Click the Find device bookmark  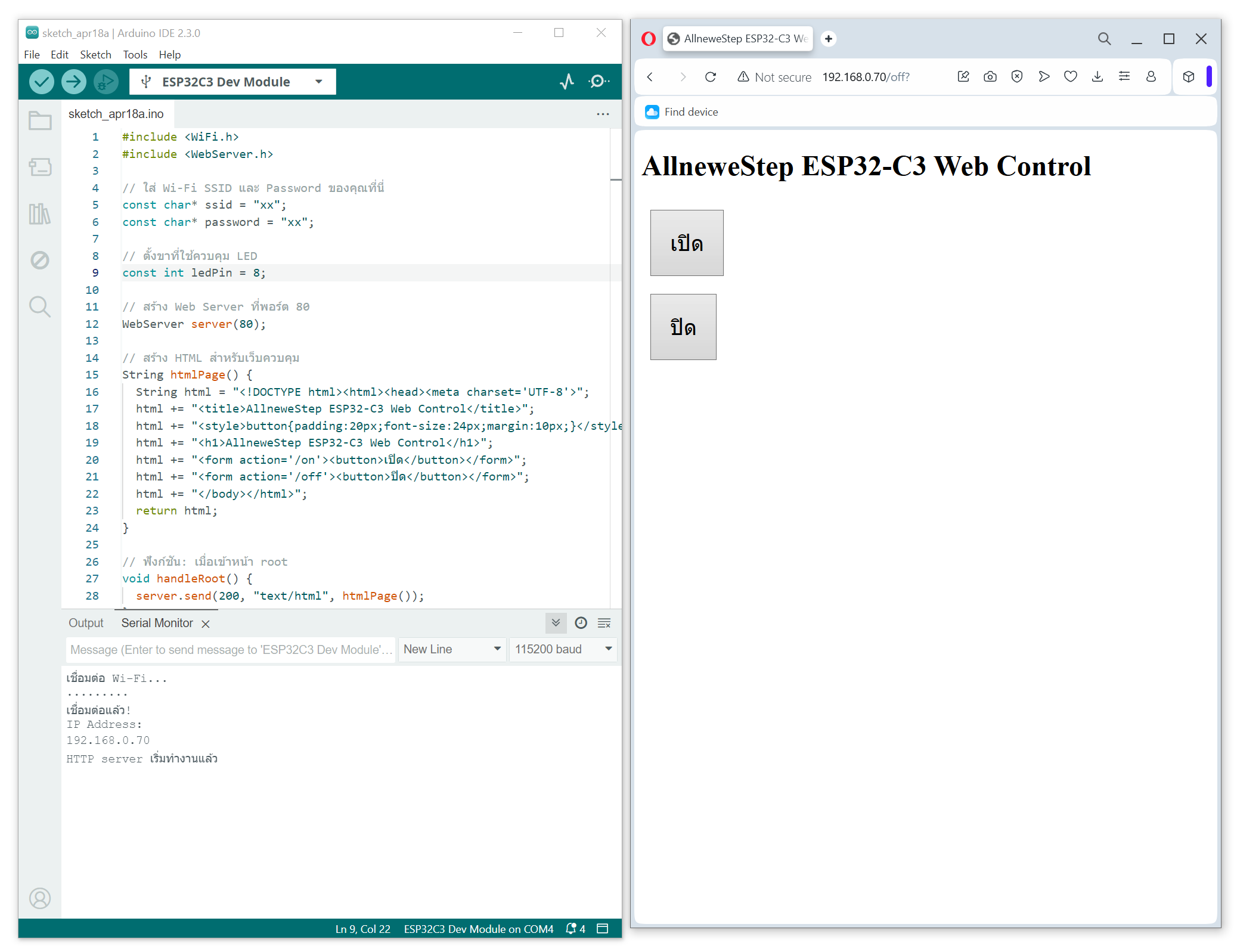tap(682, 112)
